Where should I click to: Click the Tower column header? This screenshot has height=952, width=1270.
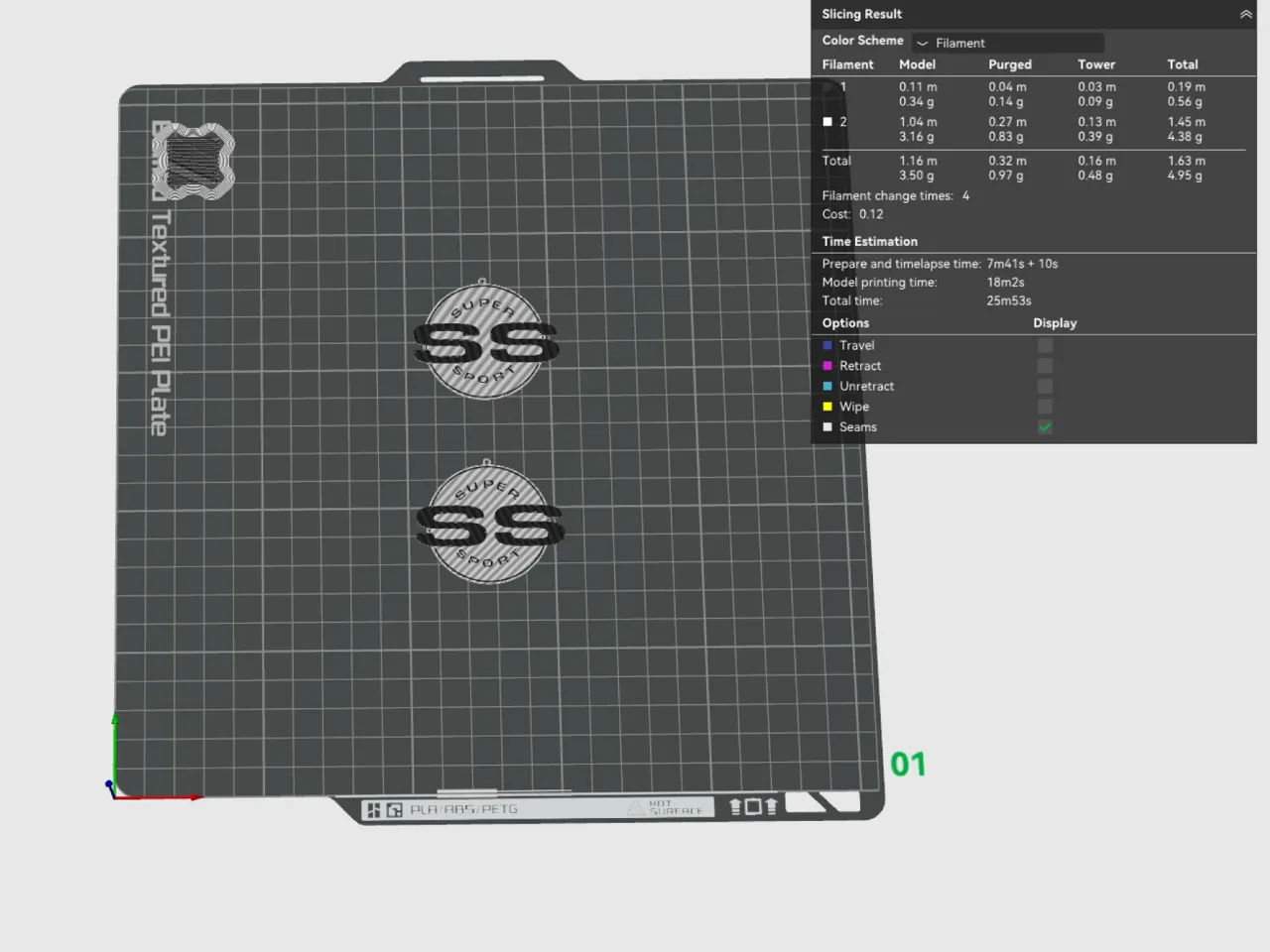[1096, 64]
